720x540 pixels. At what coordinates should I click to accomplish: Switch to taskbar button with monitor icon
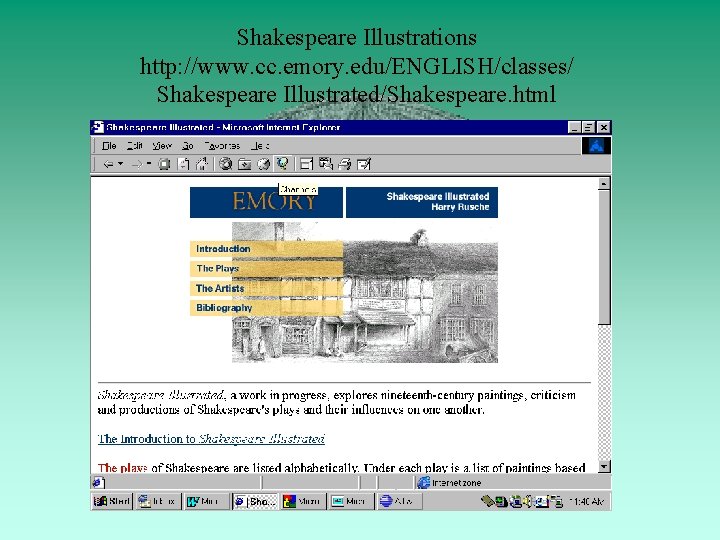[x=351, y=501]
